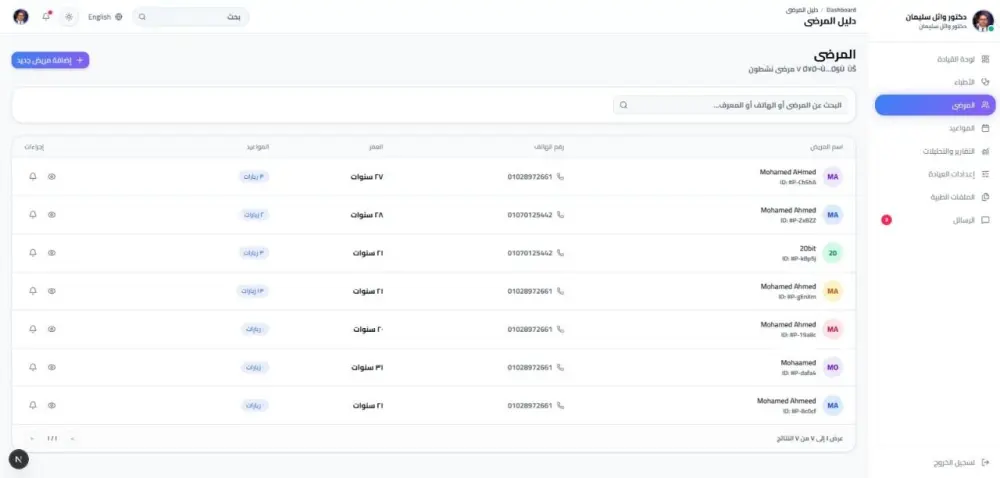Click phone icon beside 20bit's number
The width and height of the screenshot is (1000, 478).
[x=561, y=253]
